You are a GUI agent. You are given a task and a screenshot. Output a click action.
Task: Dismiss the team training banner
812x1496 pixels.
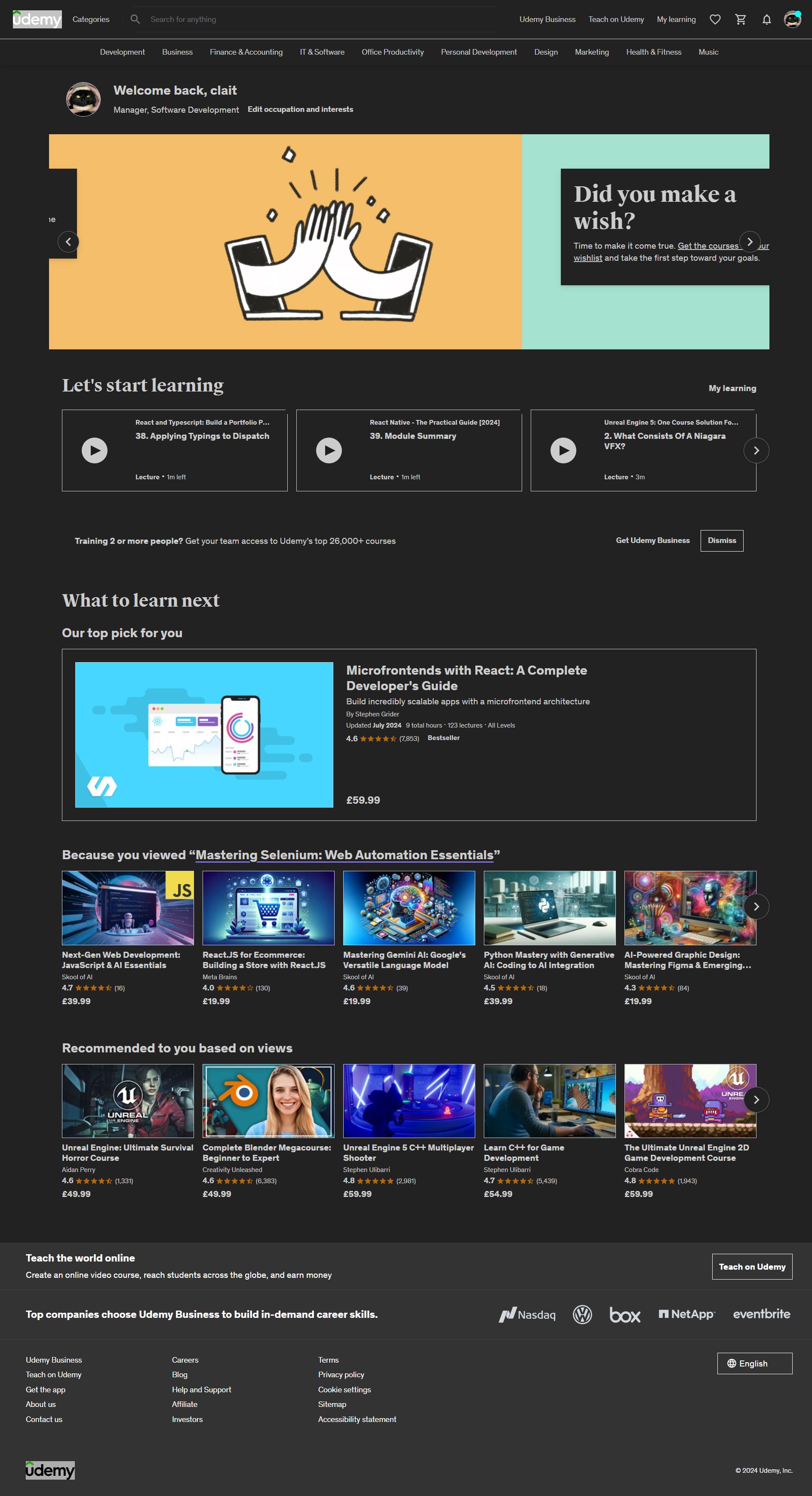pyautogui.click(x=722, y=540)
